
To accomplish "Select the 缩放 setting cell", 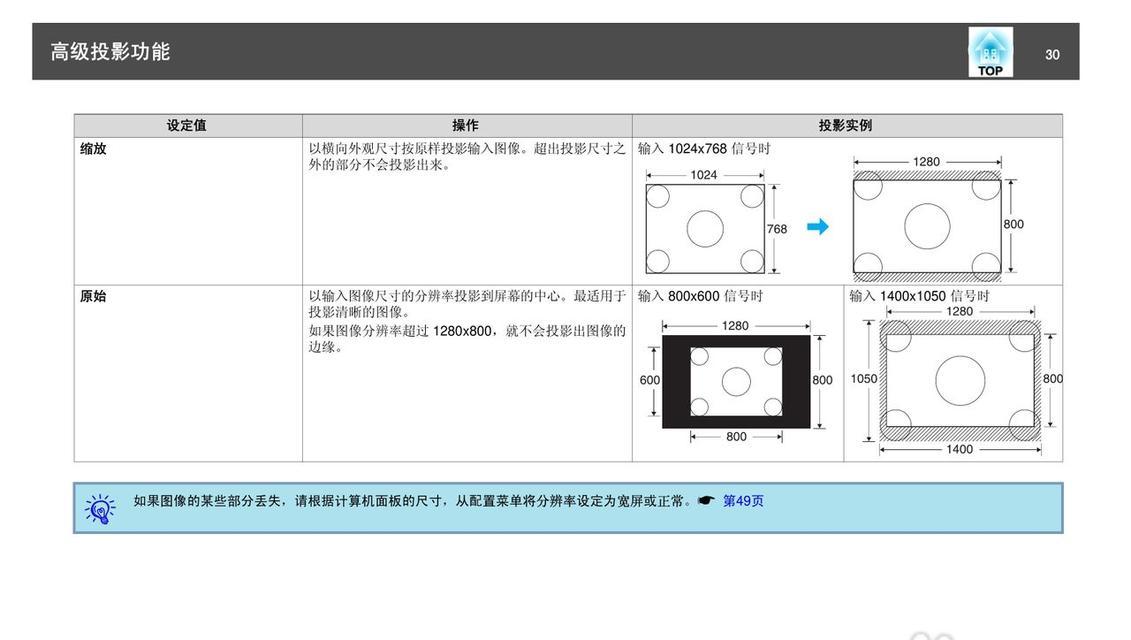I will click(188, 211).
